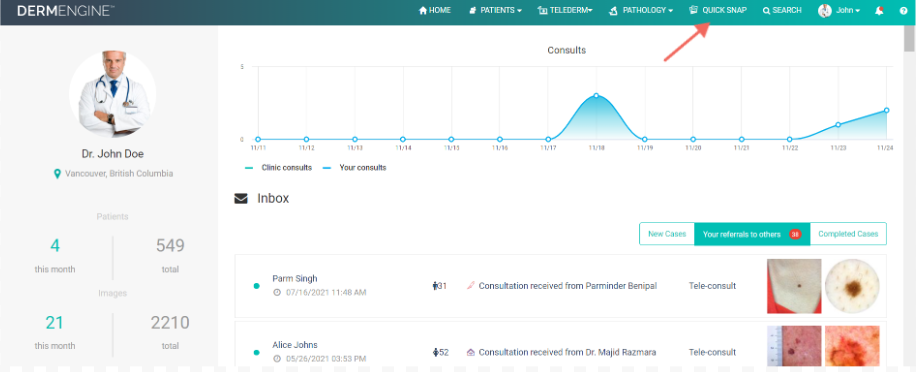916x372 pixels.
Task: Click the Inbox envelope icon
Action: click(x=241, y=199)
